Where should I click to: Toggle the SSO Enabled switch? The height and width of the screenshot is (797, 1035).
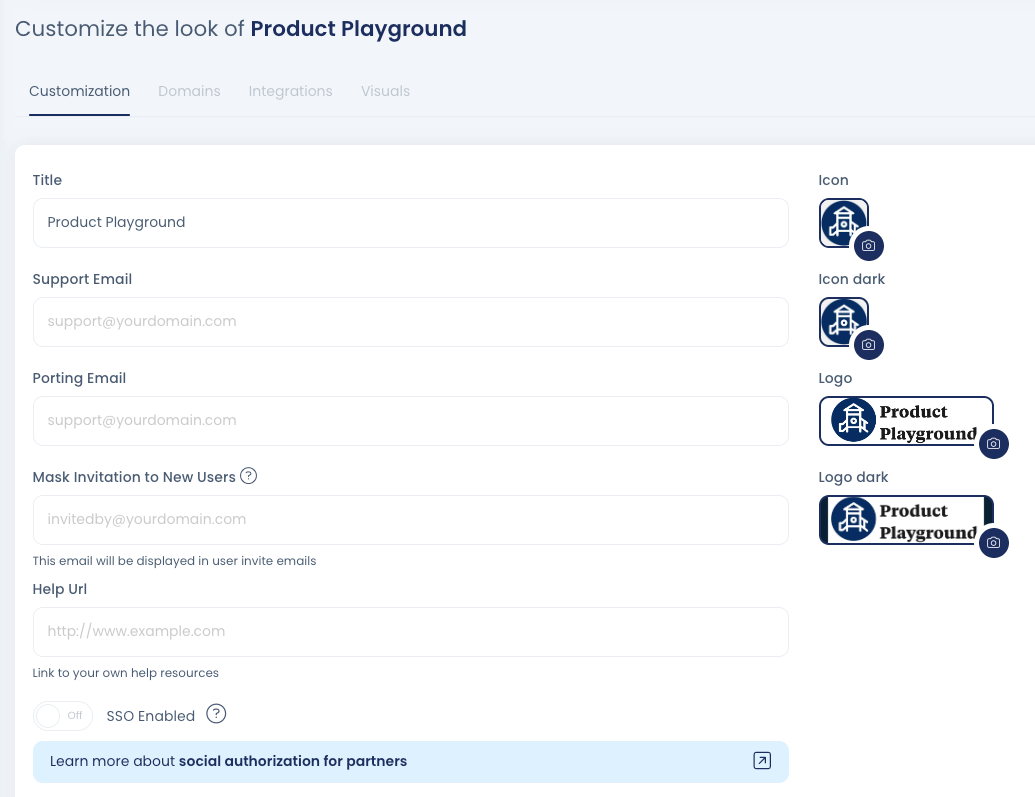pyautogui.click(x=62, y=716)
